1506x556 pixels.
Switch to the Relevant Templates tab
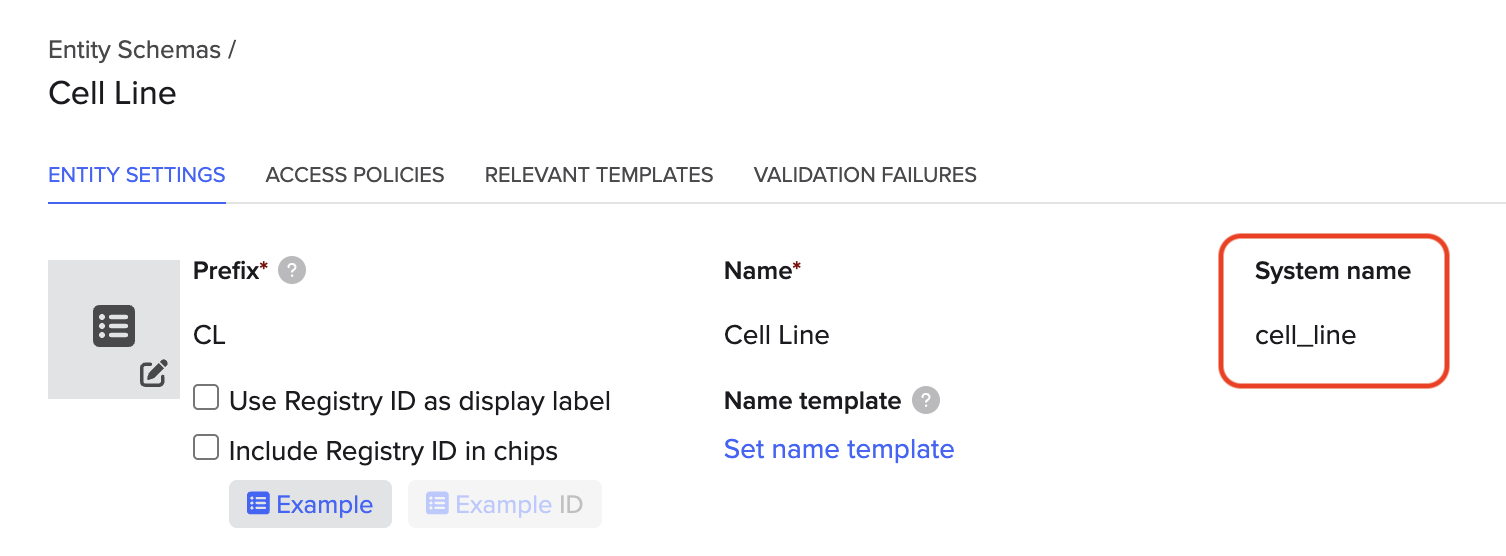(599, 175)
